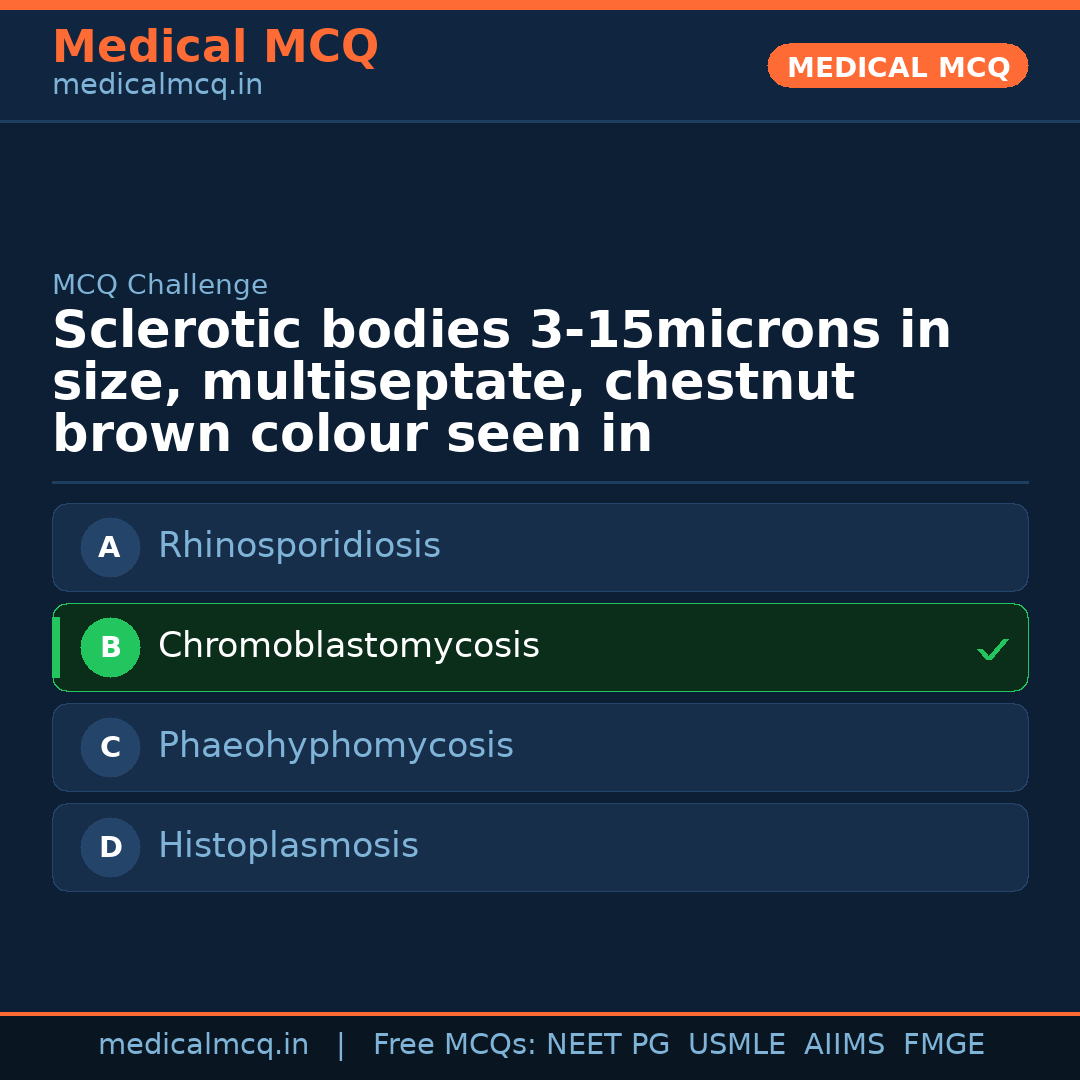Open the medicalmcq.in link in footer

point(203,1045)
